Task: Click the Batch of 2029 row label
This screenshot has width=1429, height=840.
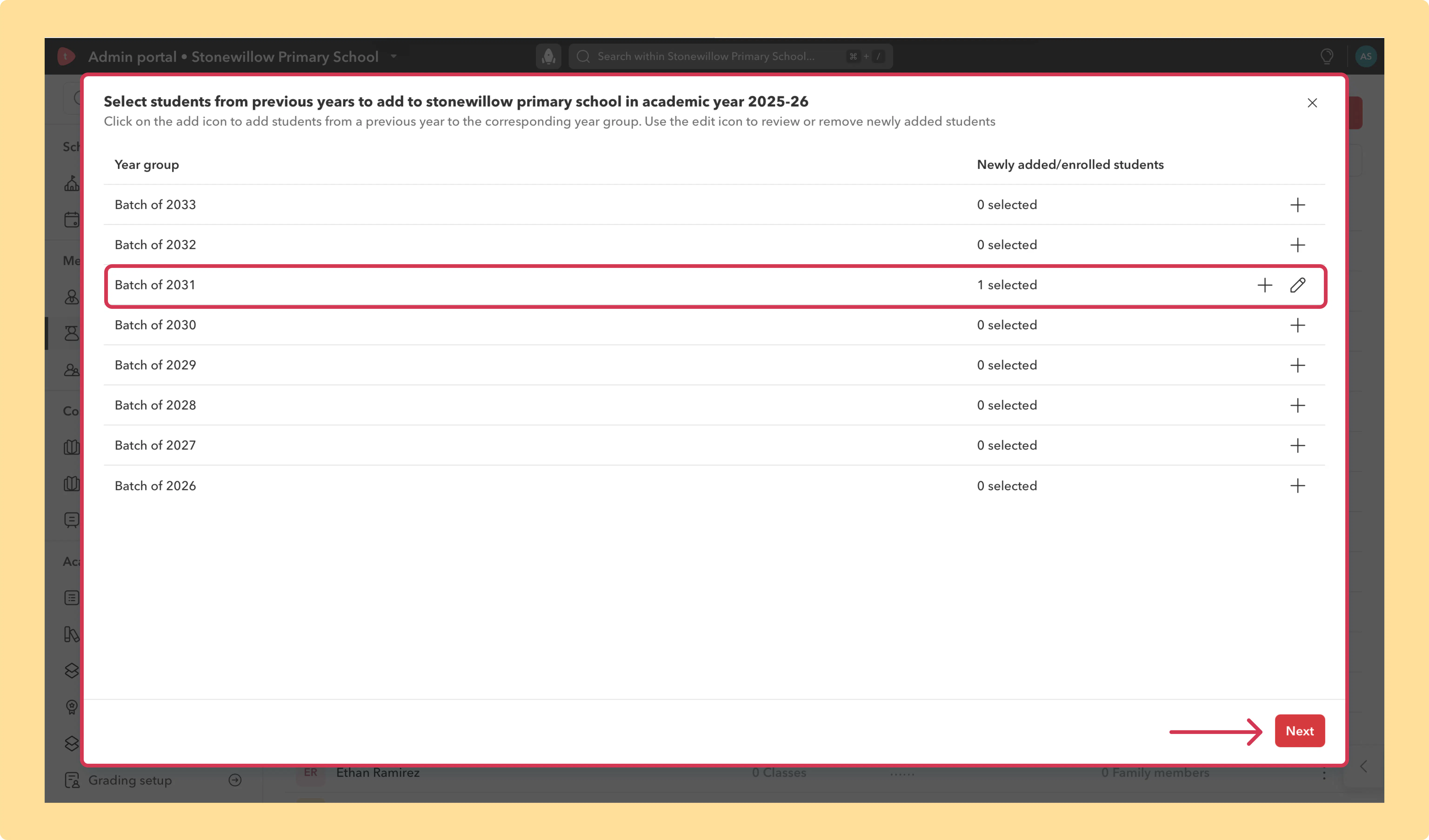Action: coord(155,365)
